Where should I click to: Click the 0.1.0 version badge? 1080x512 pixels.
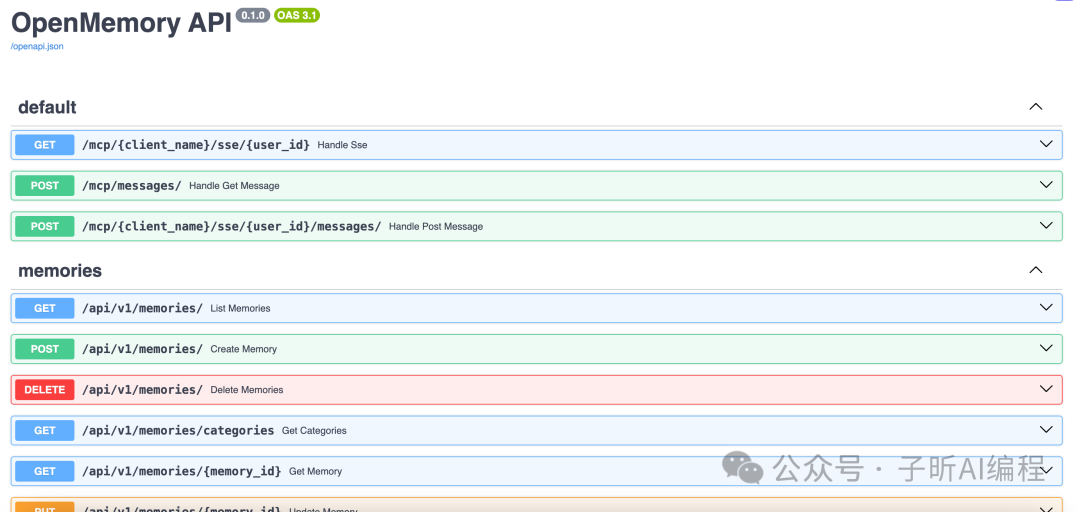click(x=253, y=14)
